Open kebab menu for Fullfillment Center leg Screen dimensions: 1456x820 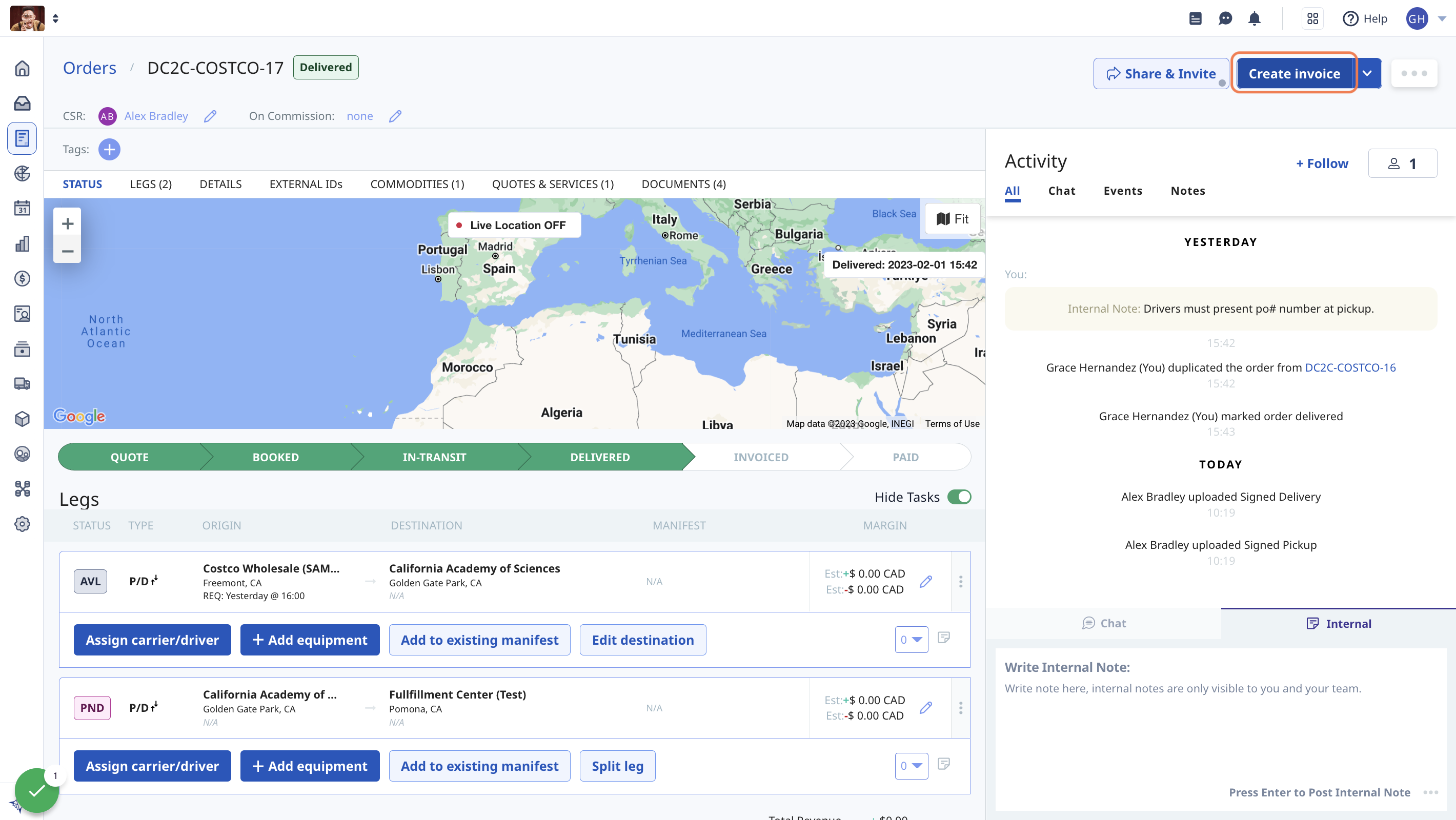coord(961,708)
